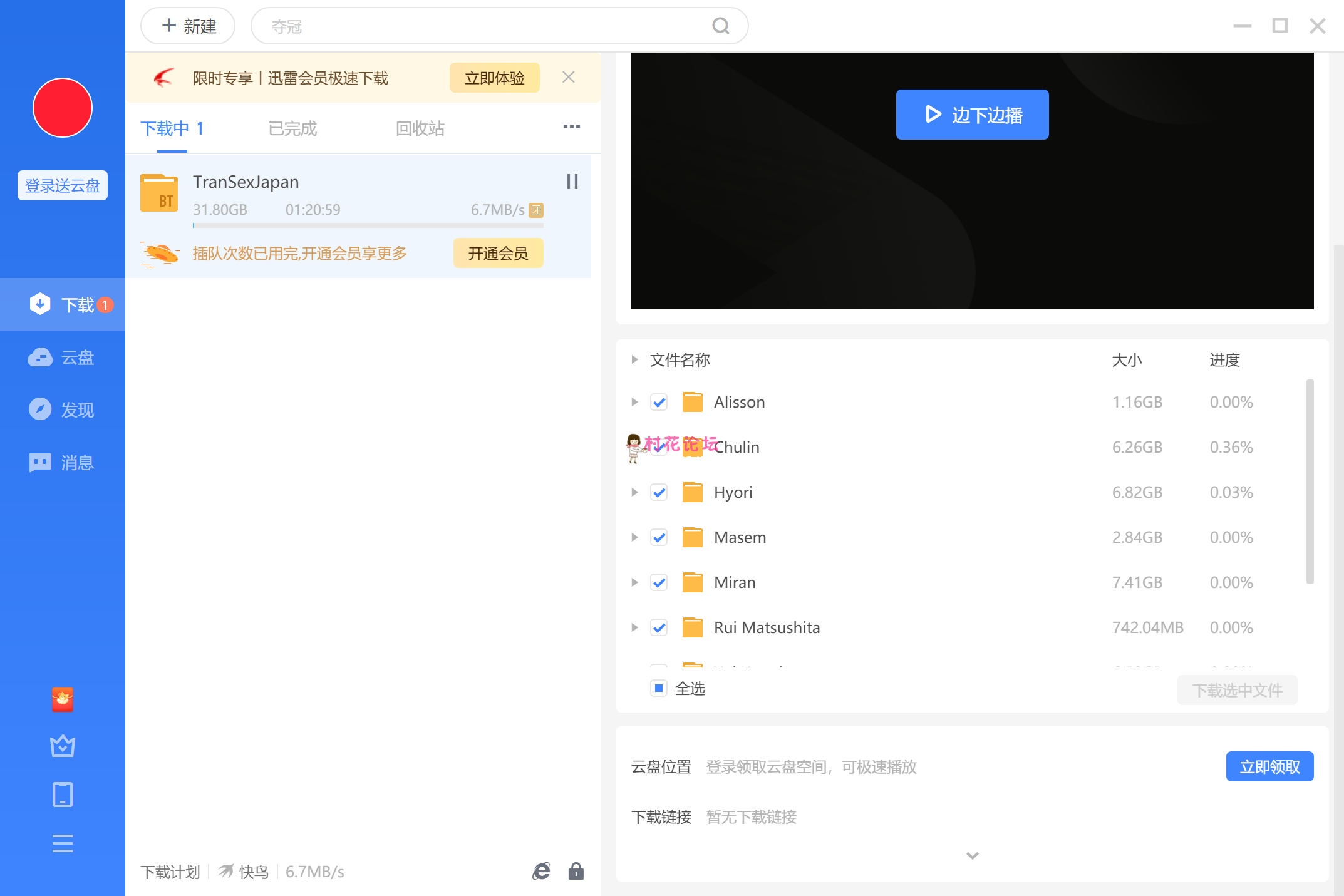
Task: Uncheck the Masem folder checkbox
Action: [659, 537]
